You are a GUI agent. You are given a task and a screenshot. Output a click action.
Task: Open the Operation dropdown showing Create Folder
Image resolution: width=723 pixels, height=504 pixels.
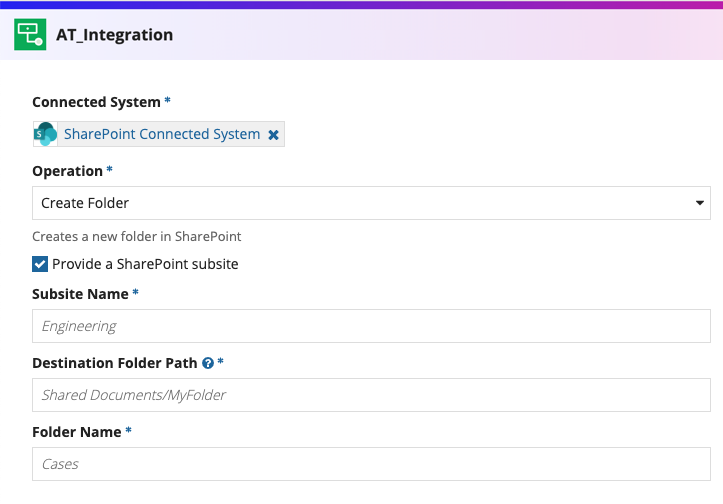(371, 203)
